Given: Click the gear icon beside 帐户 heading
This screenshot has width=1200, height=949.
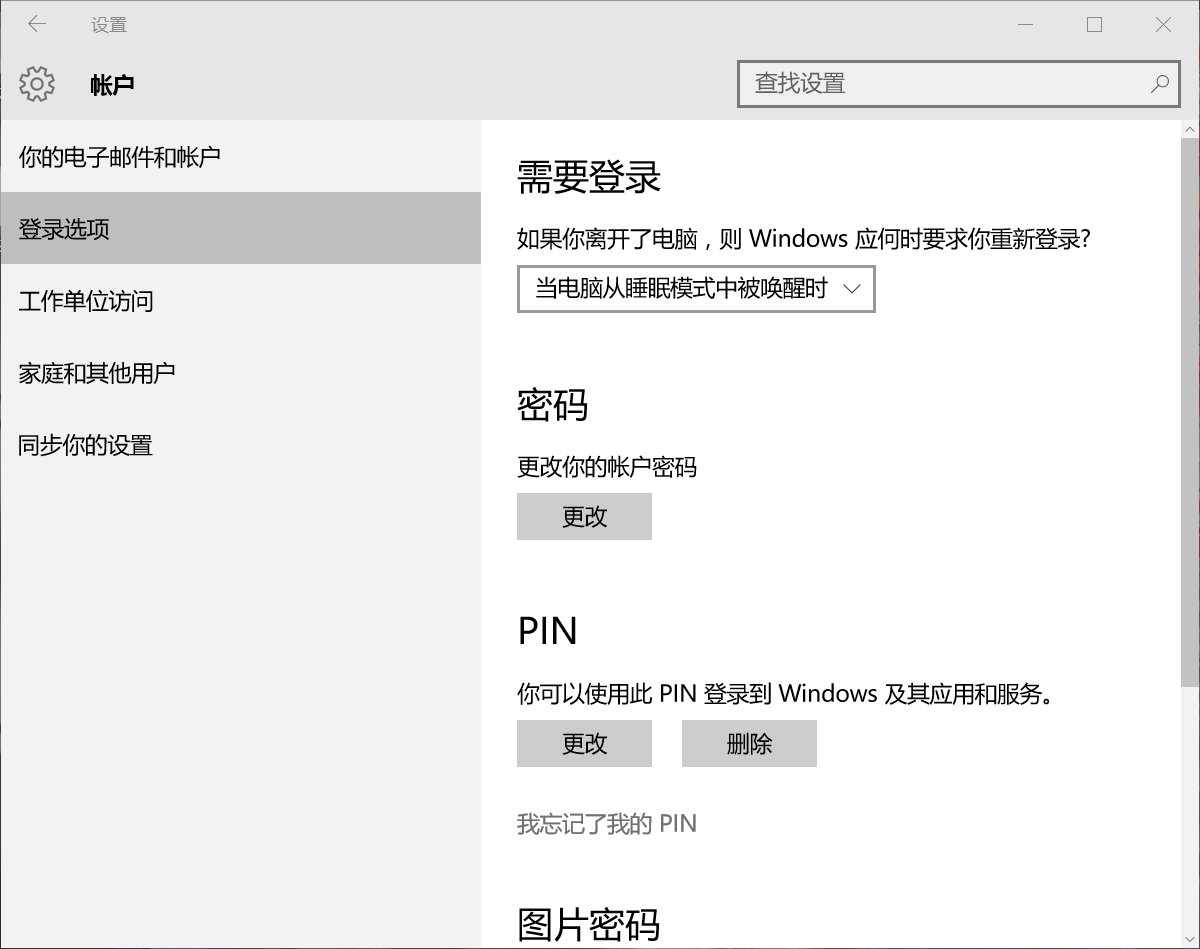Looking at the screenshot, I should (37, 84).
